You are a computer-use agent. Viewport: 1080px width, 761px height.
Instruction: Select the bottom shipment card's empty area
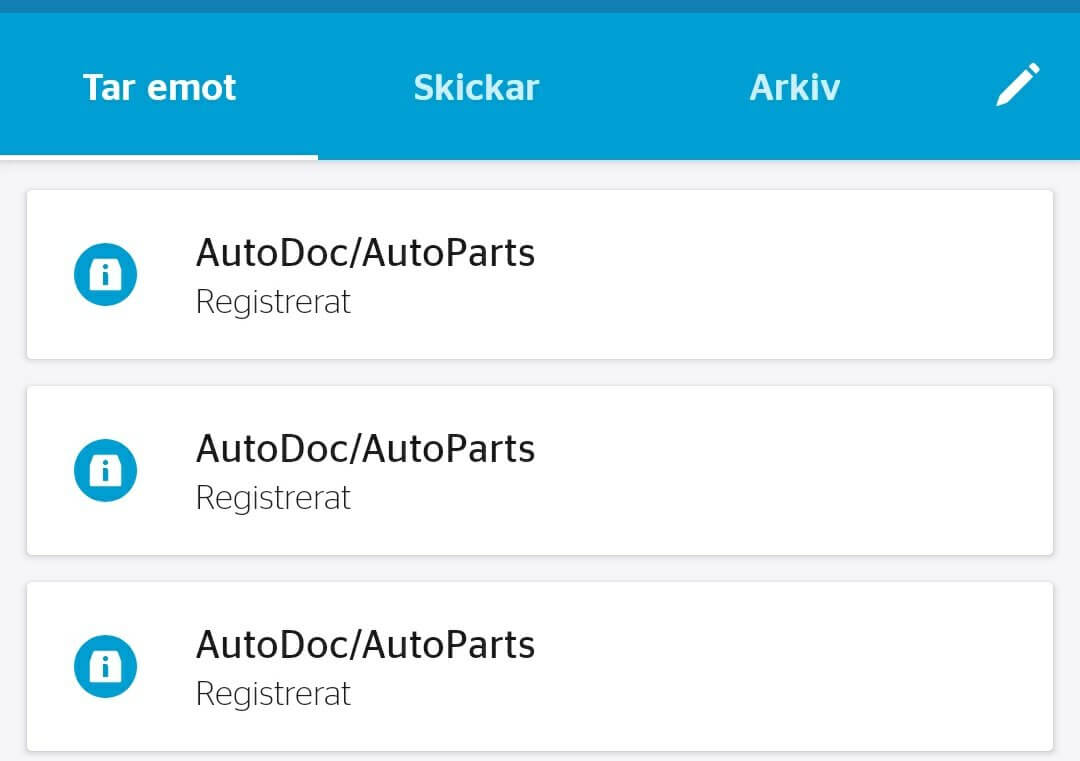(x=792, y=666)
